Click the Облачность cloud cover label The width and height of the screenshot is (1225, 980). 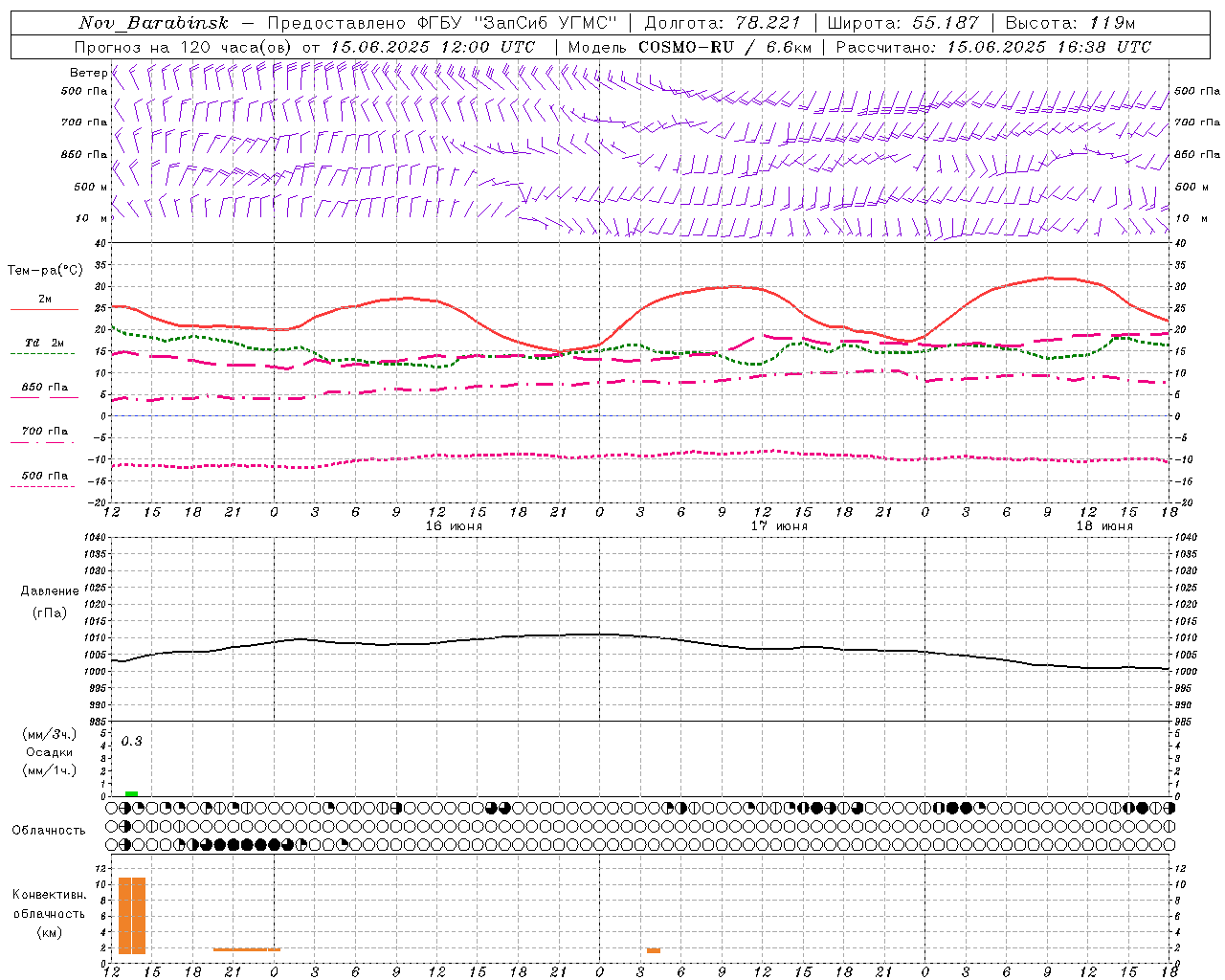click(x=49, y=830)
